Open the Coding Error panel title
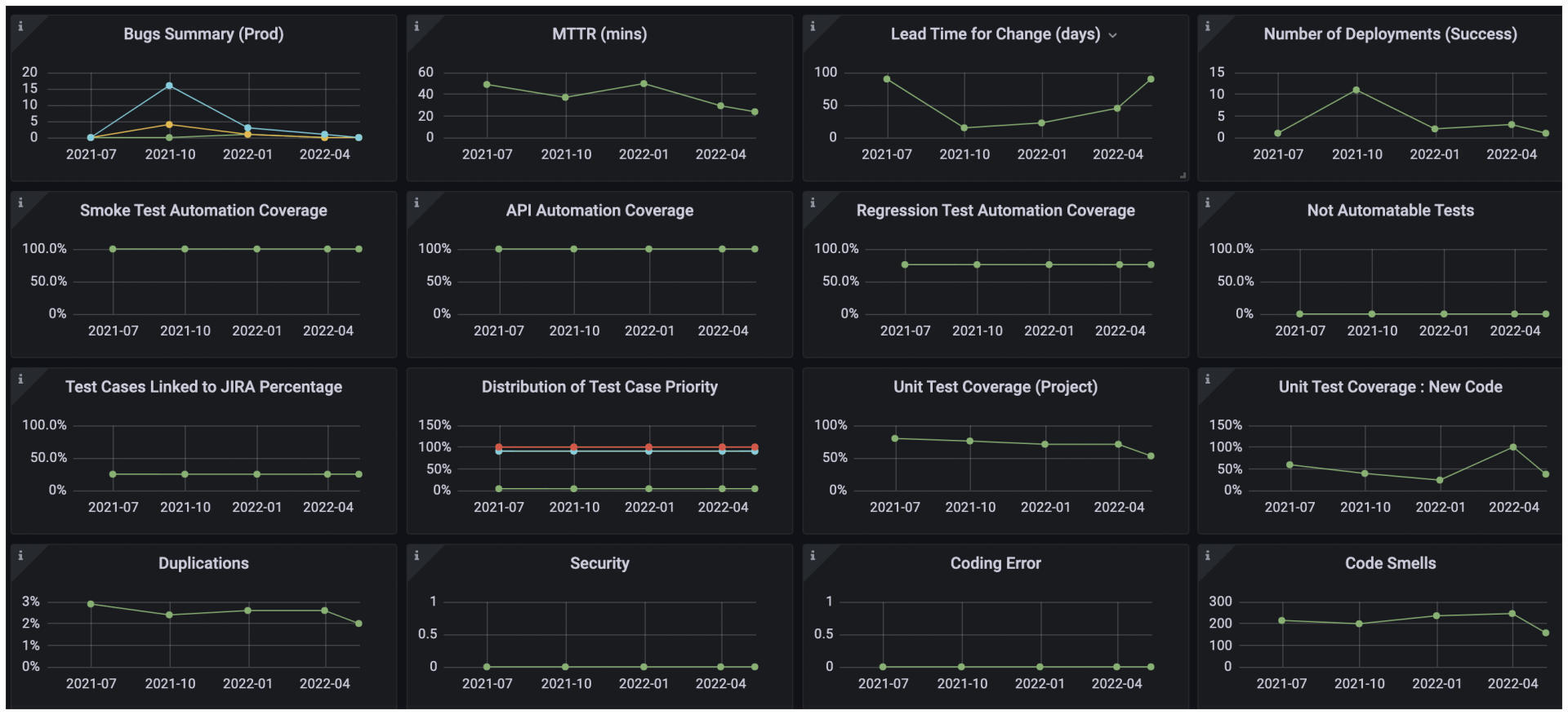Screen dimensions: 1568x715 pyautogui.click(x=996, y=563)
